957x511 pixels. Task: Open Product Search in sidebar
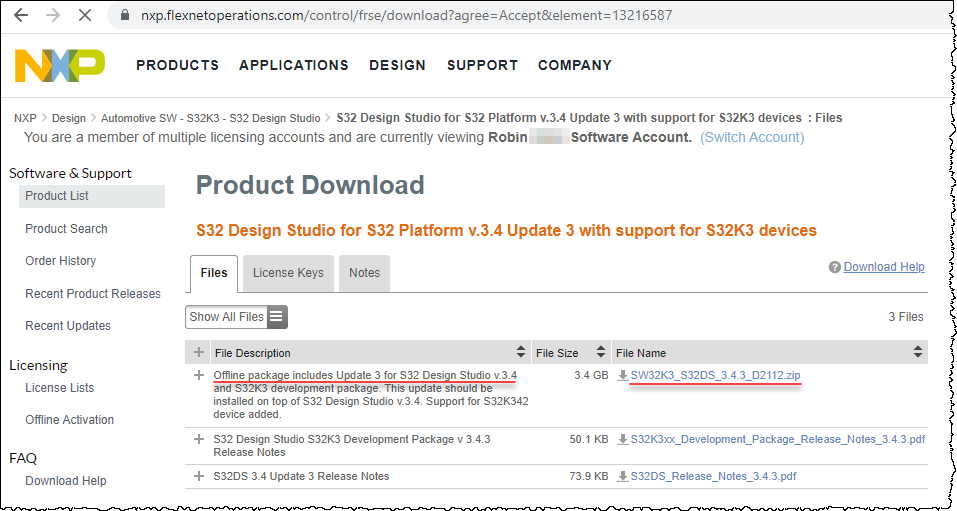tap(66, 229)
